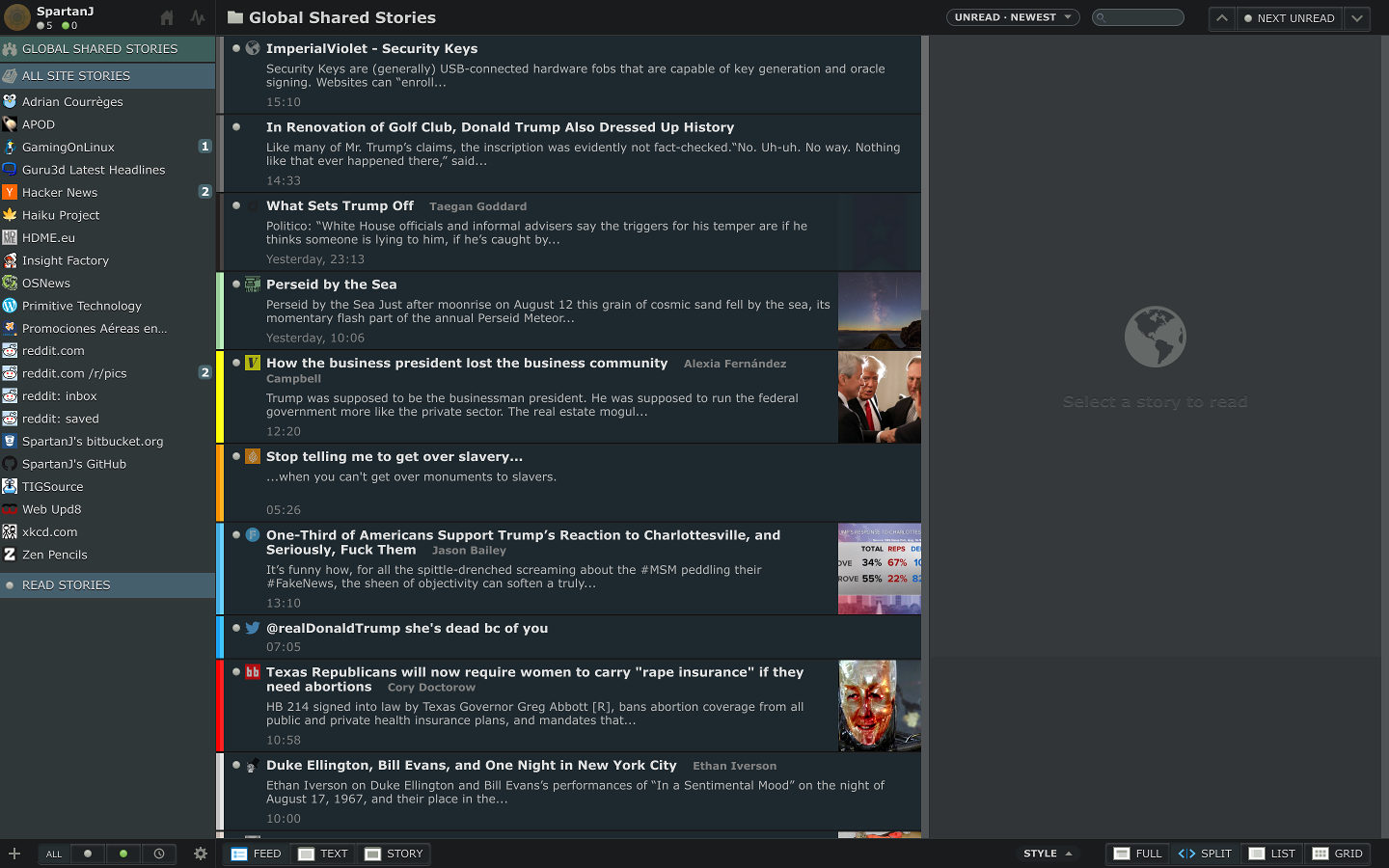Open the home dashboard icon
This screenshot has width=1389, height=868.
coord(167,17)
